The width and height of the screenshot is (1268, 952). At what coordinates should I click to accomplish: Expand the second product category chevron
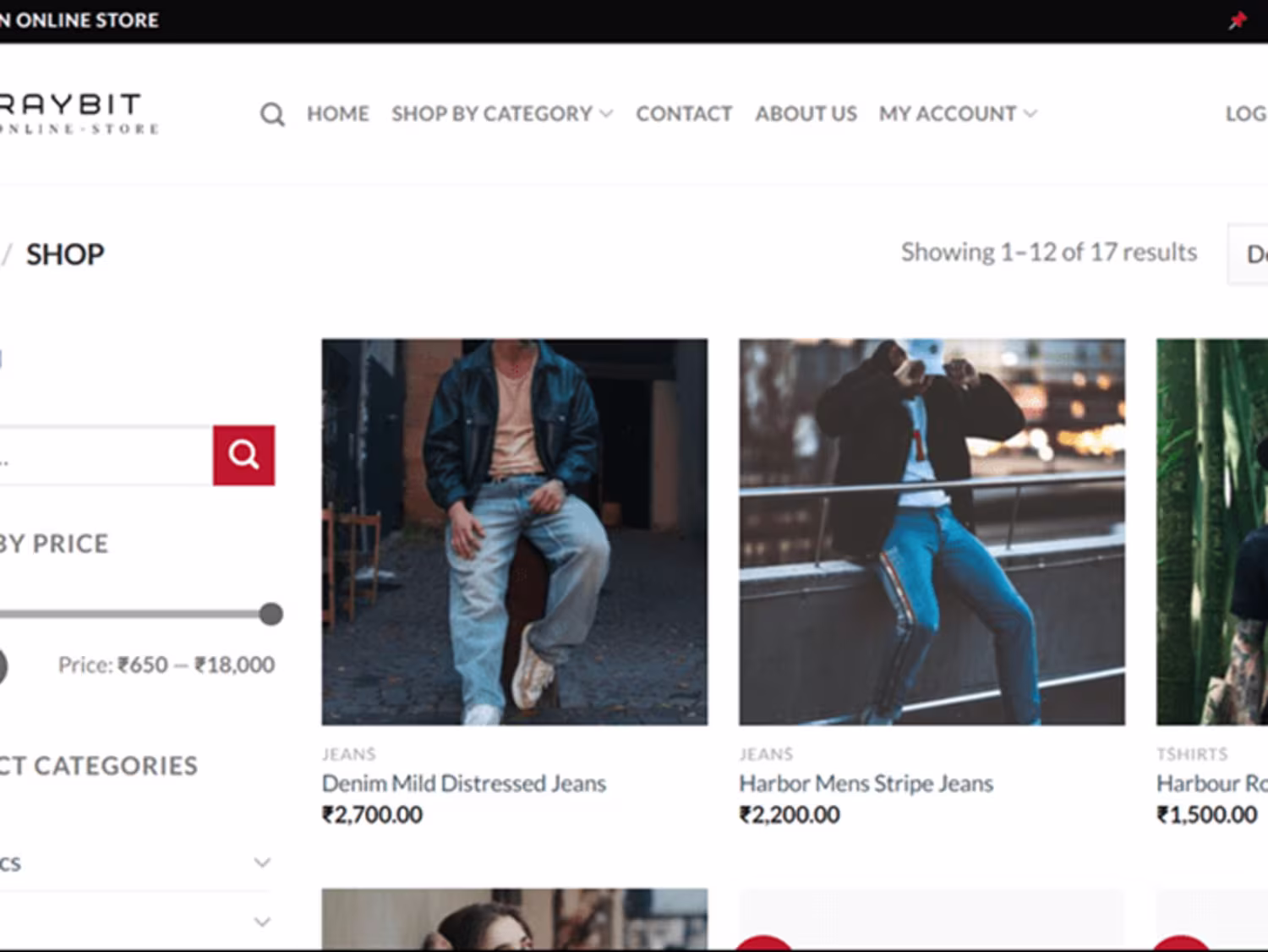263,922
